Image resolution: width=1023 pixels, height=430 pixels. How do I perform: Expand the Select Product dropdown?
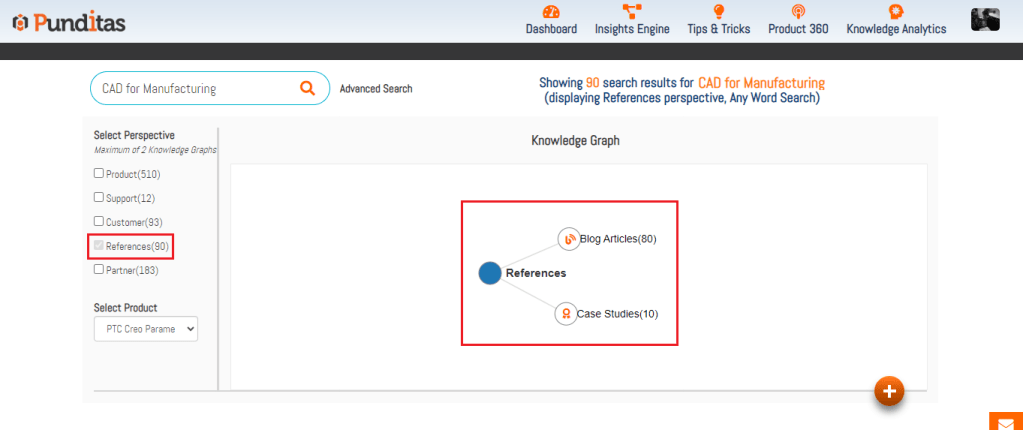146,329
